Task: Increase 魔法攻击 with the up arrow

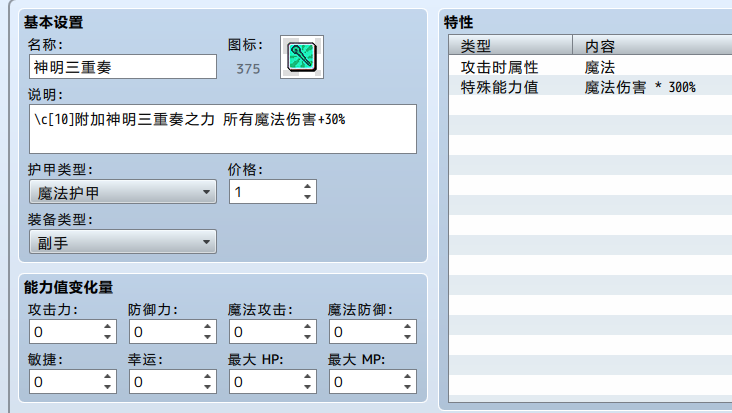Action: tap(307, 326)
